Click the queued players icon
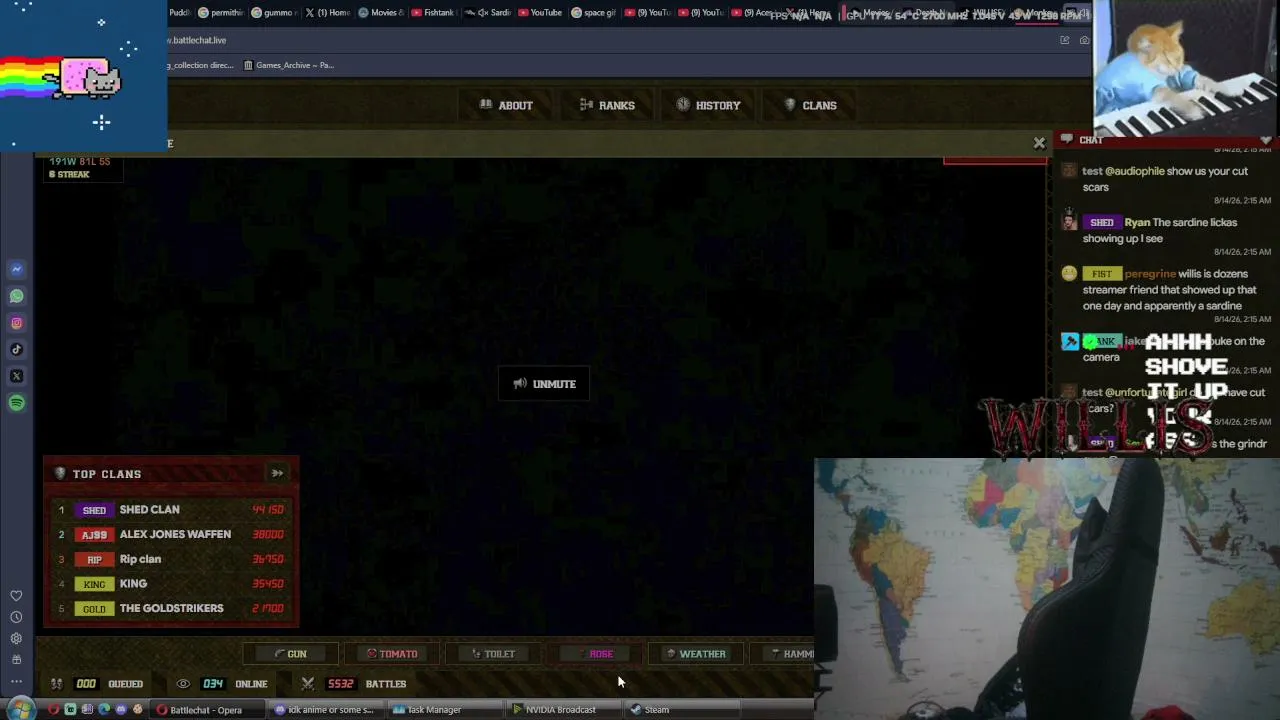The width and height of the screenshot is (1280, 720). pos(57,684)
